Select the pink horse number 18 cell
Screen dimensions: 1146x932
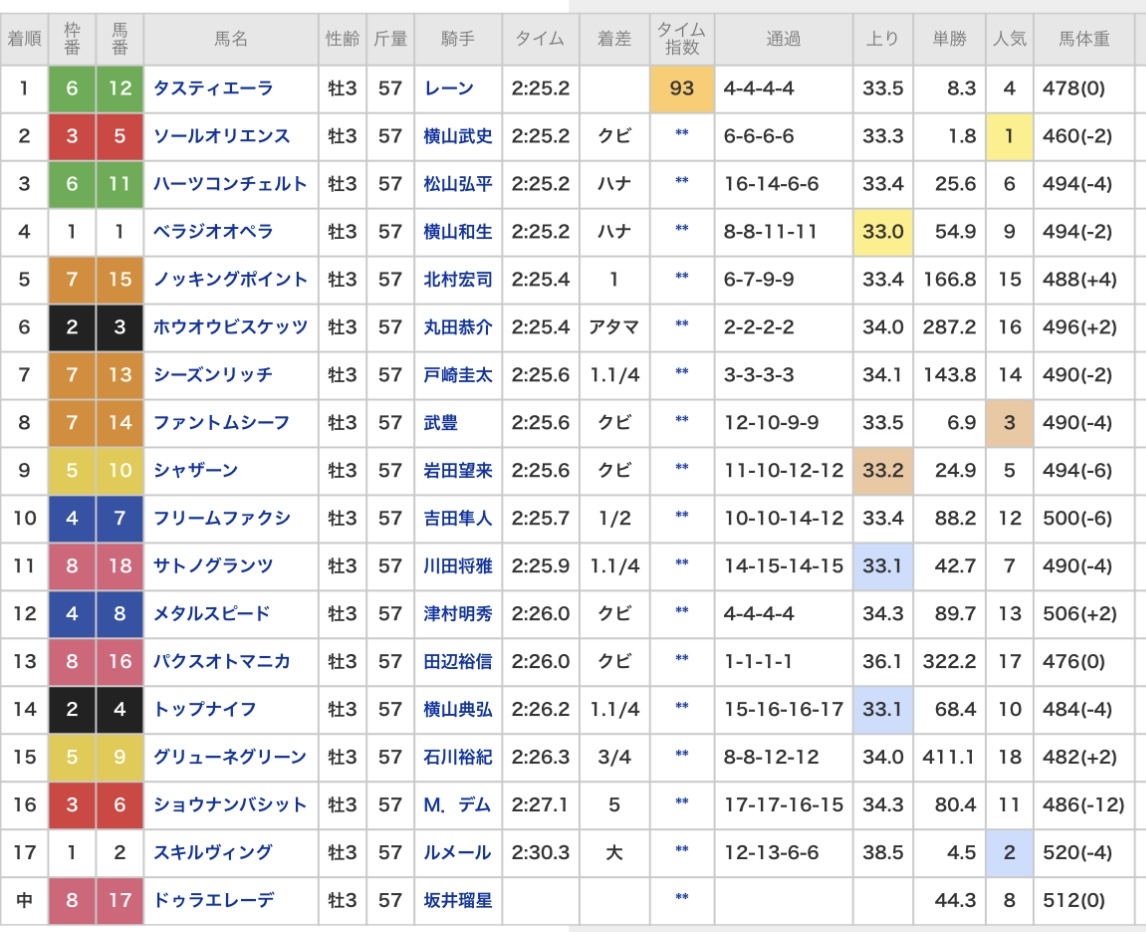[x=120, y=566]
